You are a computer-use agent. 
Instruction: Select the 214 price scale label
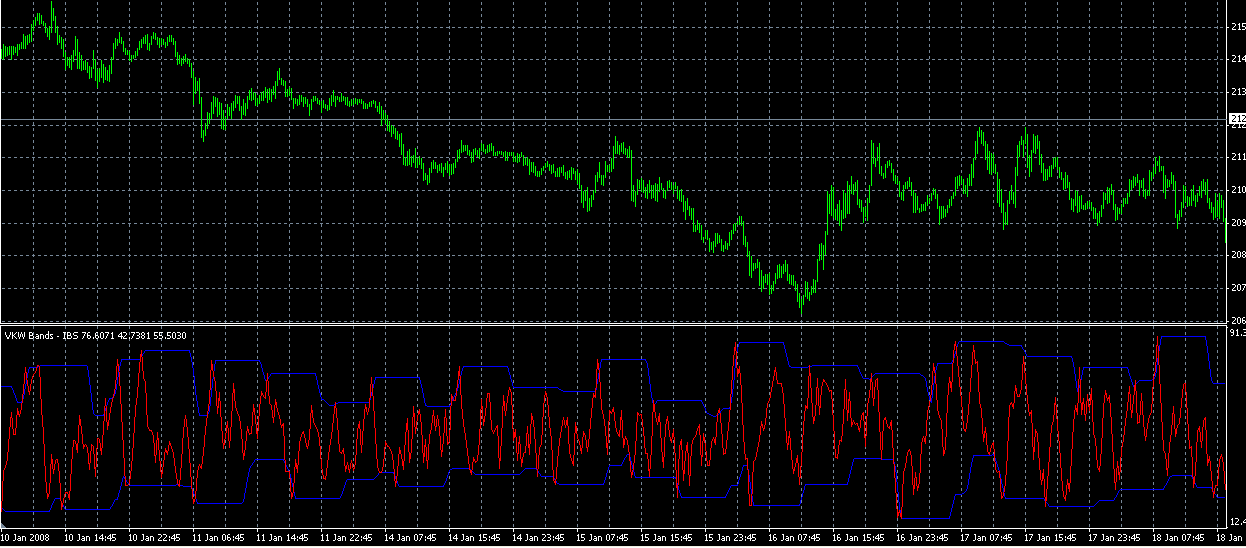click(x=1238, y=60)
